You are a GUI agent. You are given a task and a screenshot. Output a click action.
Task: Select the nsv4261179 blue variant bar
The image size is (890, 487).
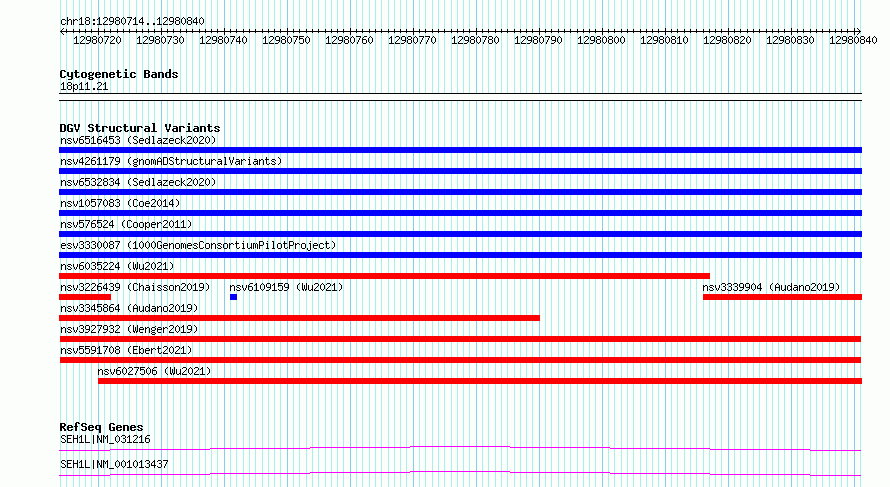point(460,171)
